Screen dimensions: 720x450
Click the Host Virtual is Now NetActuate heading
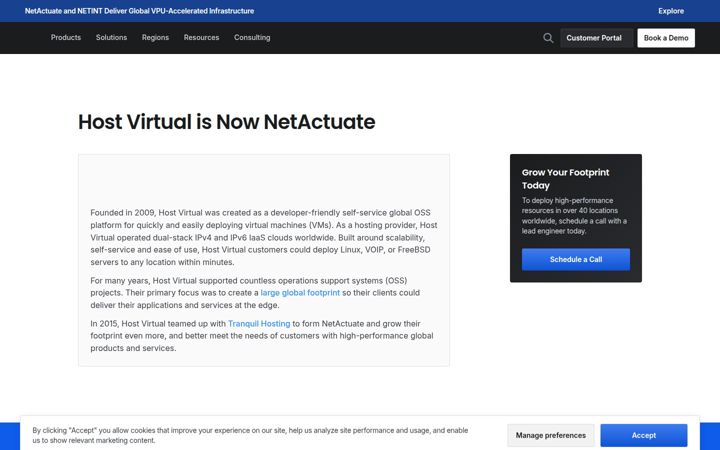226,122
